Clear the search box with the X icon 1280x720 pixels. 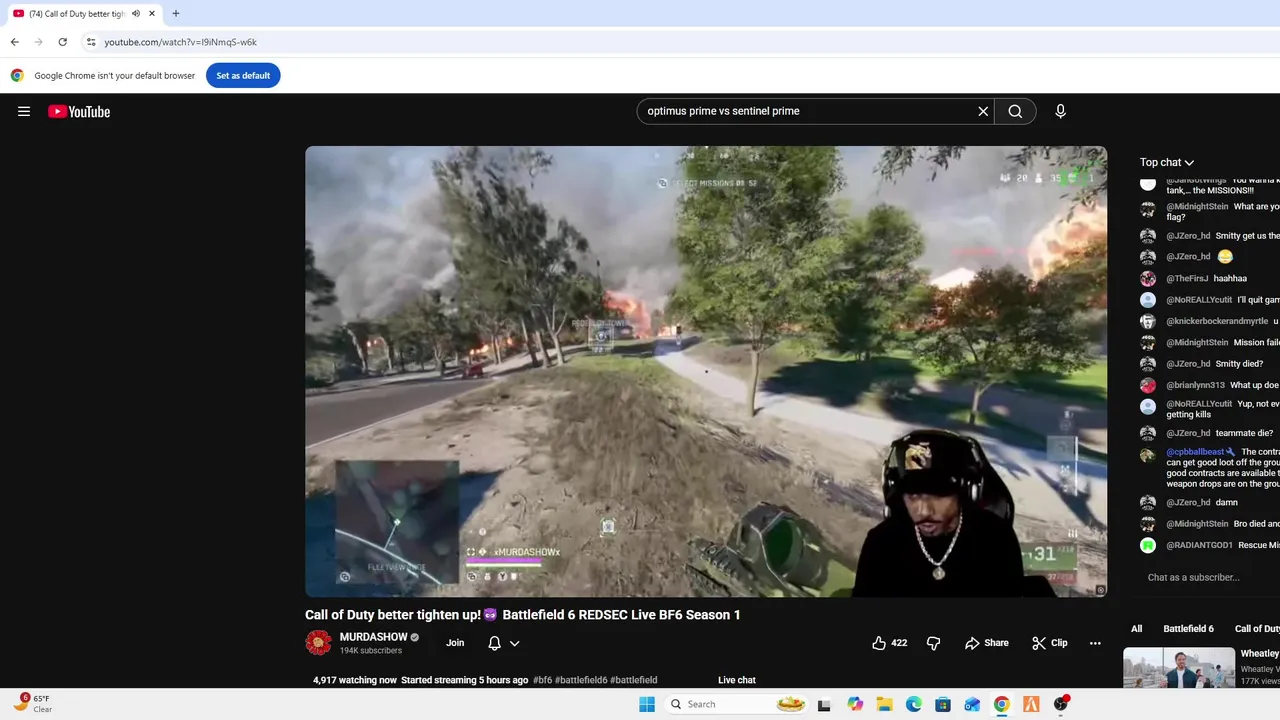pos(983,111)
